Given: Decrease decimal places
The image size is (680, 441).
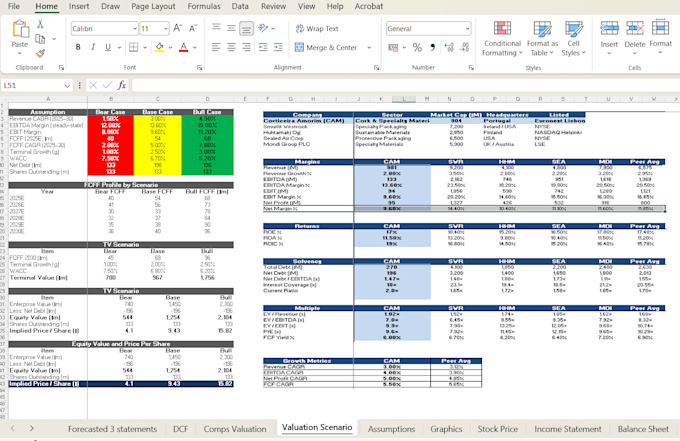Looking at the screenshot, I should [464, 47].
